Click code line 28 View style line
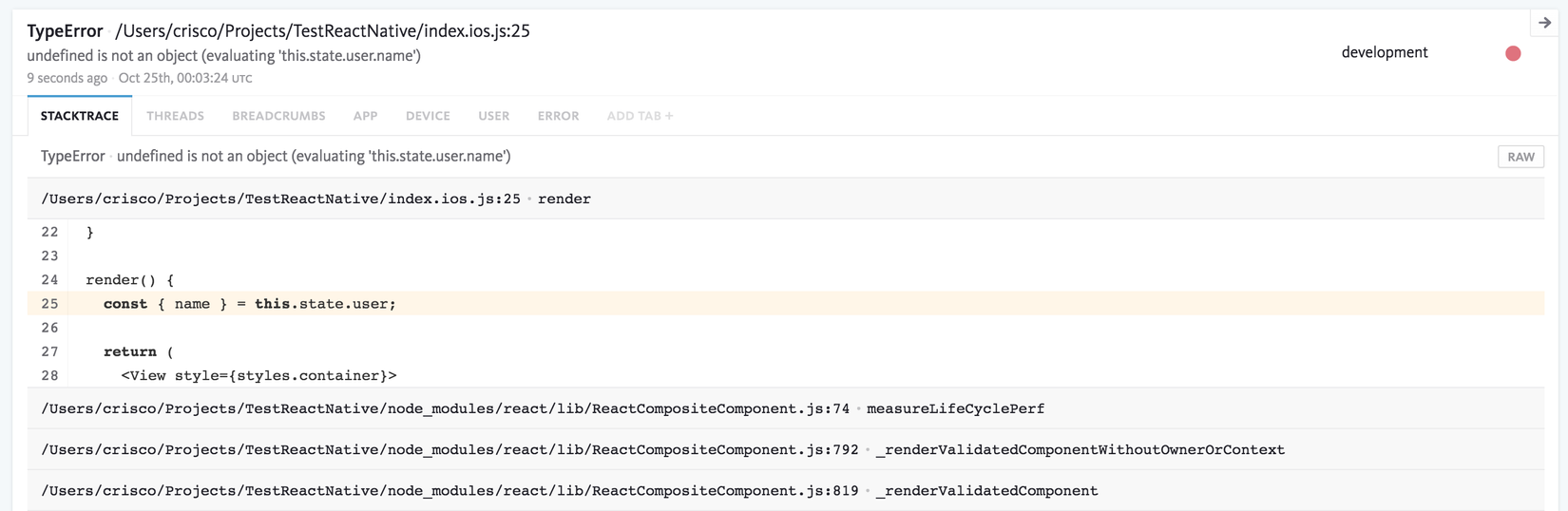This screenshot has height=511, width=1568. pyautogui.click(x=258, y=375)
